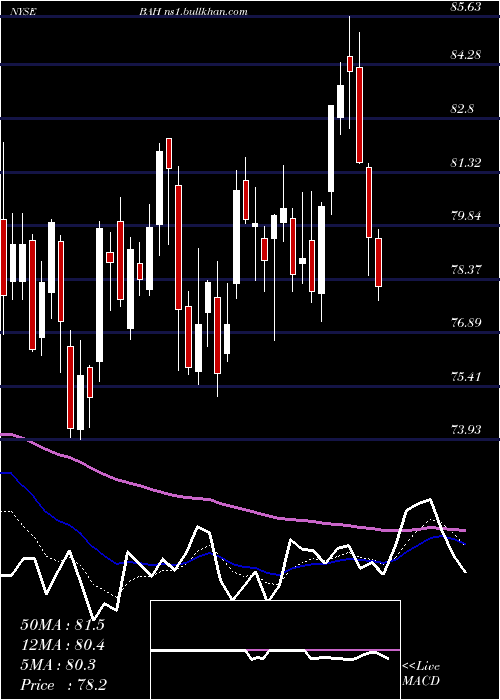500x700 pixels.
Task: Click the 84.28 price axis label
Action: coord(466,55)
